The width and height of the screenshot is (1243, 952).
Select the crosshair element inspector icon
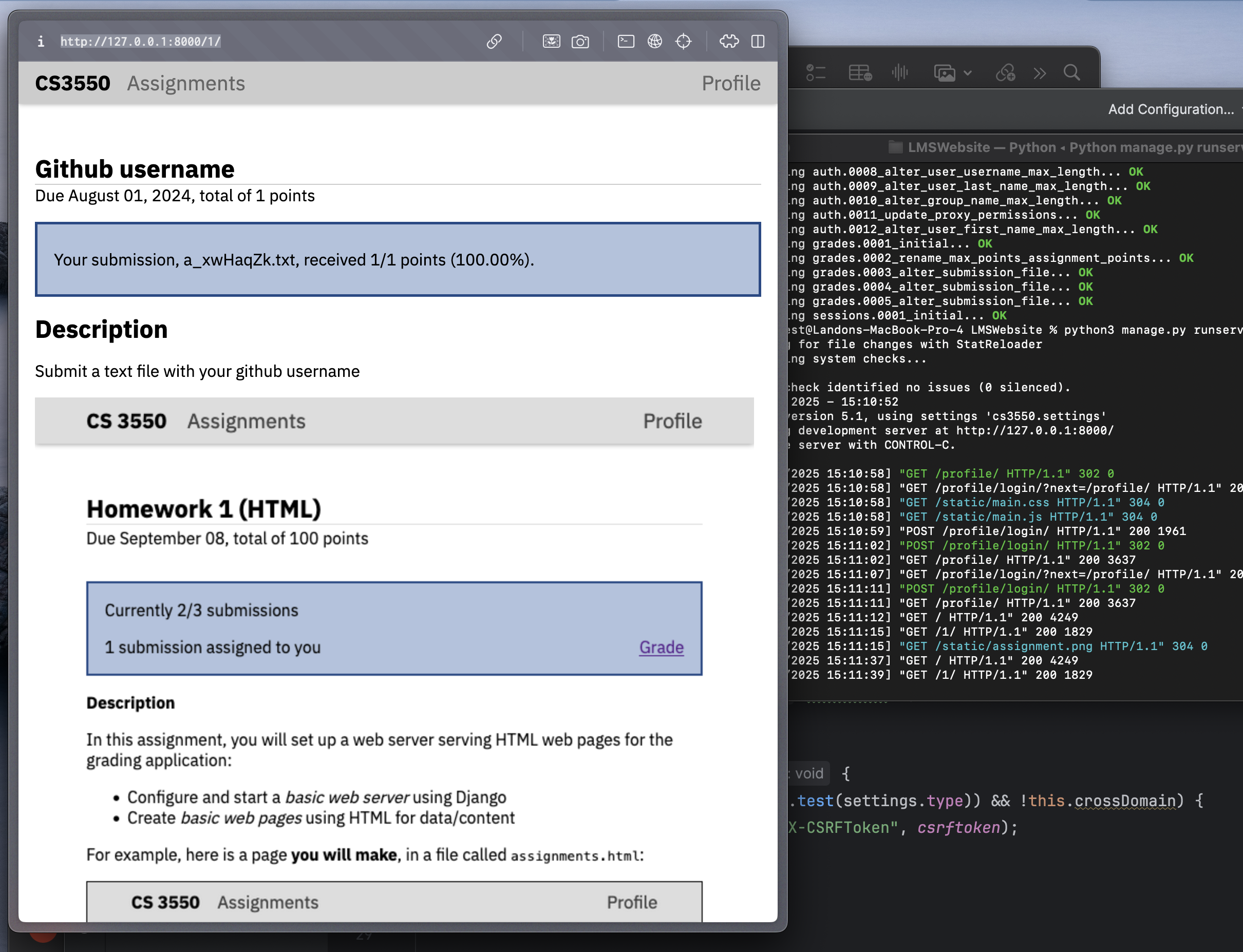[684, 42]
